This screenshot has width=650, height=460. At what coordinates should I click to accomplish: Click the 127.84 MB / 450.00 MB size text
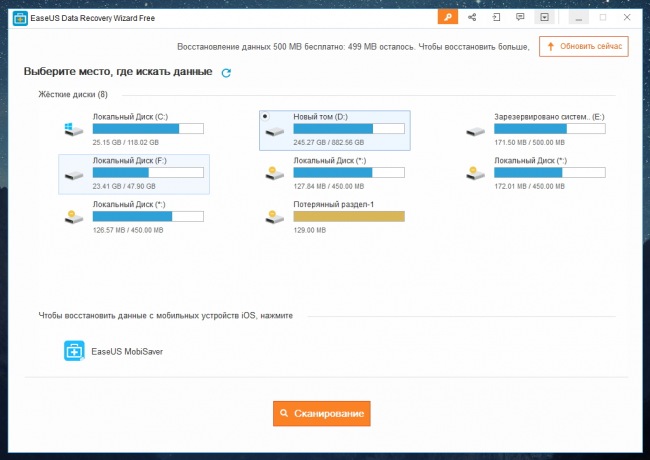click(329, 186)
